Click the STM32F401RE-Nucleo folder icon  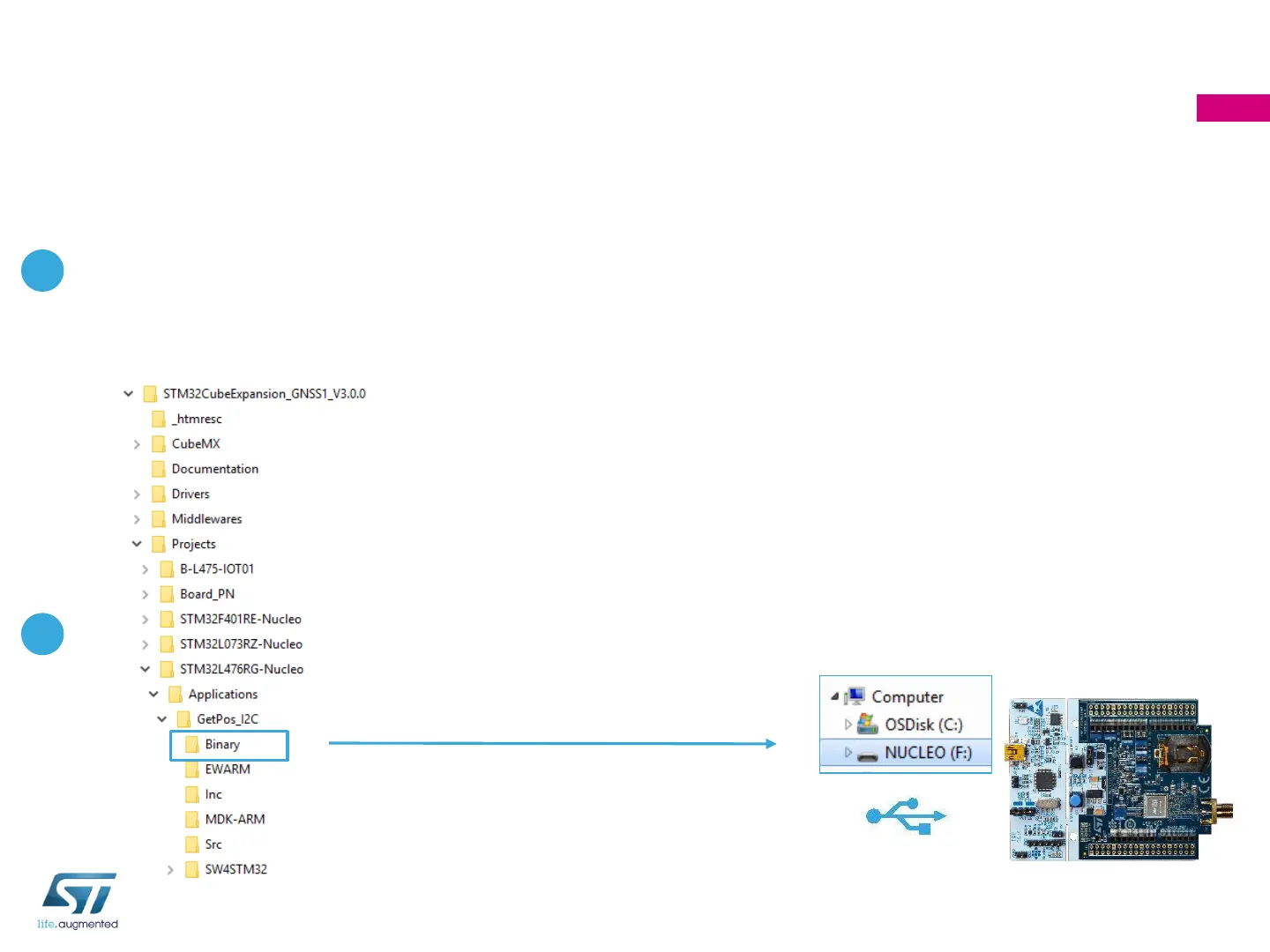tap(167, 620)
